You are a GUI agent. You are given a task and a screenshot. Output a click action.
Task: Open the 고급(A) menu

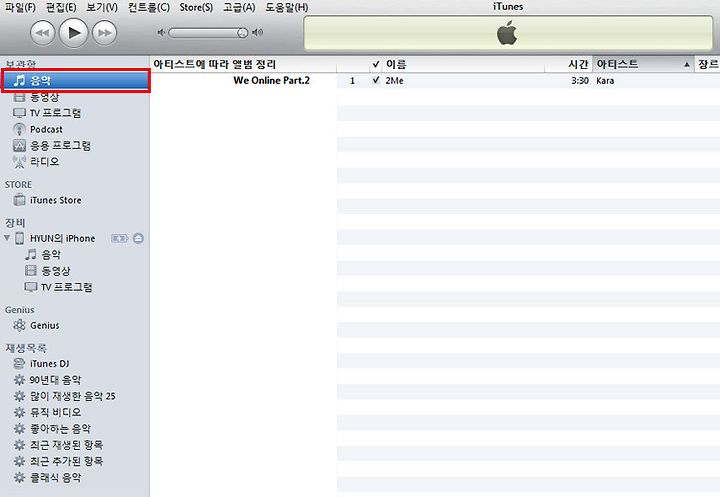(x=239, y=7)
